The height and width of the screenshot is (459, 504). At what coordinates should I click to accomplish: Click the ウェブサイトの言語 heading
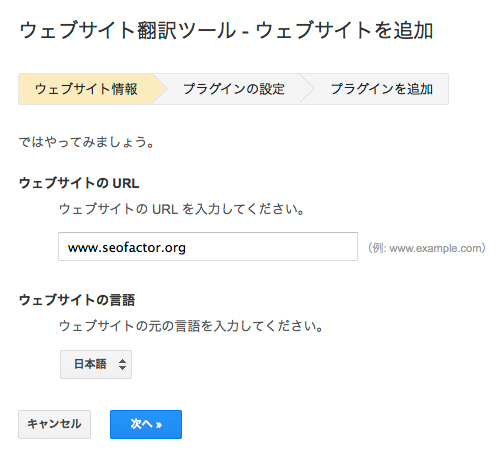pyautogui.click(x=77, y=300)
